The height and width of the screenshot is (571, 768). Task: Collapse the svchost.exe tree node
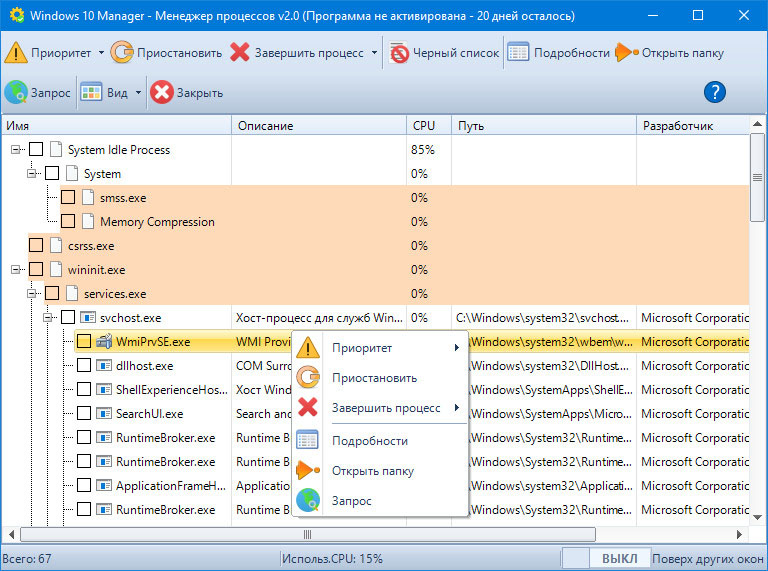point(48,317)
